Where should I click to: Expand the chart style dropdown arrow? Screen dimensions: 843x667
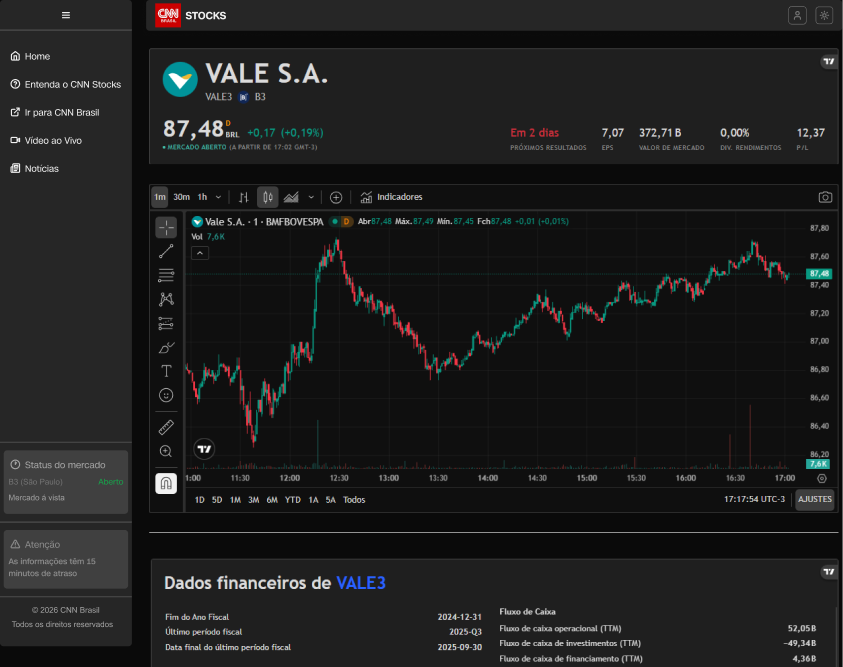pos(311,197)
